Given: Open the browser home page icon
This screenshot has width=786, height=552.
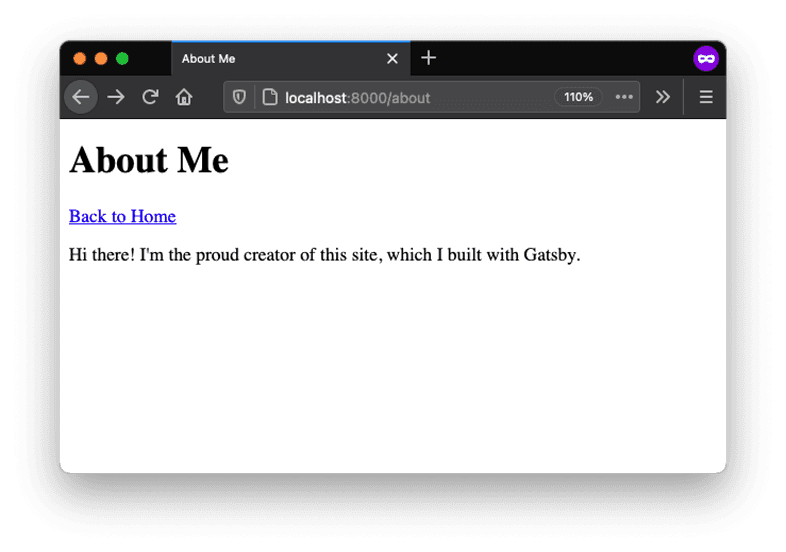Looking at the screenshot, I should [184, 97].
